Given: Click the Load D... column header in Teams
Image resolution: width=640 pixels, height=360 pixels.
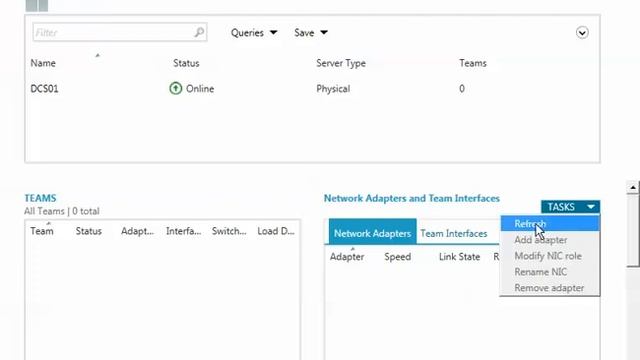Looking at the screenshot, I should point(276,231).
